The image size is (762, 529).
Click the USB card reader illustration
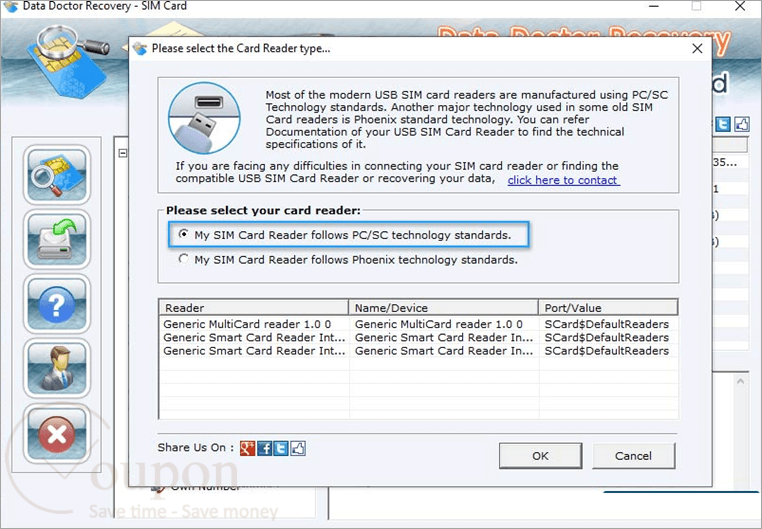(x=204, y=118)
